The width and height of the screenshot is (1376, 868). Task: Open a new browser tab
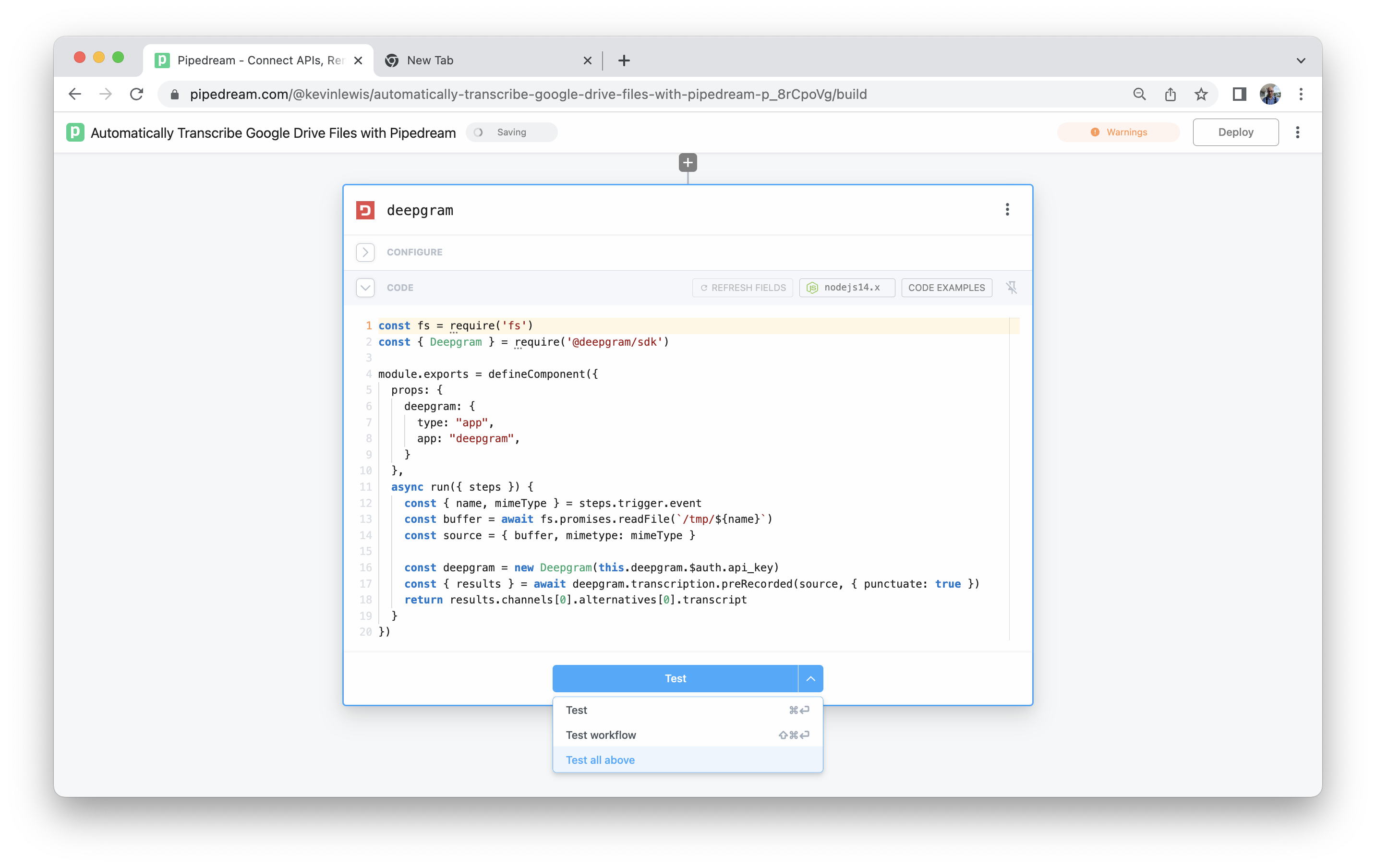[x=624, y=60]
